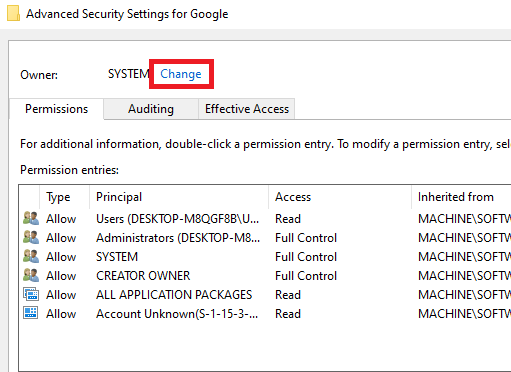511x372 pixels.
Task: Click the inherited path in the SYSTEM row
Action: tap(464, 257)
